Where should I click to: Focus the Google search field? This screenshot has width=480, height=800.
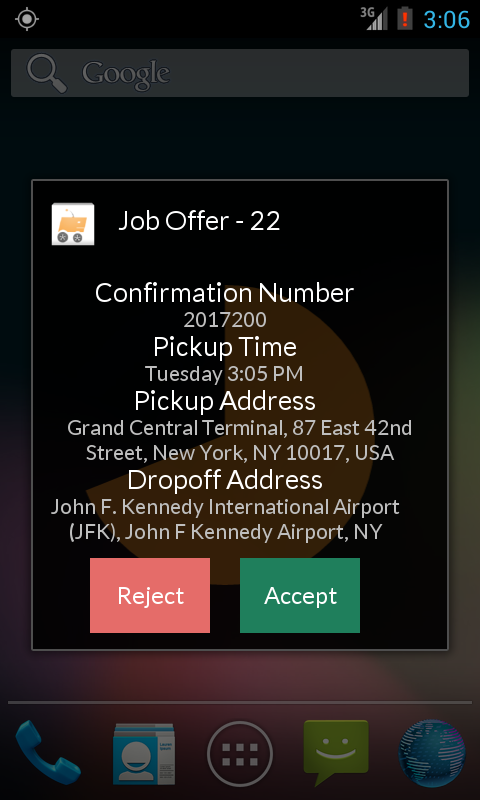(x=240, y=73)
